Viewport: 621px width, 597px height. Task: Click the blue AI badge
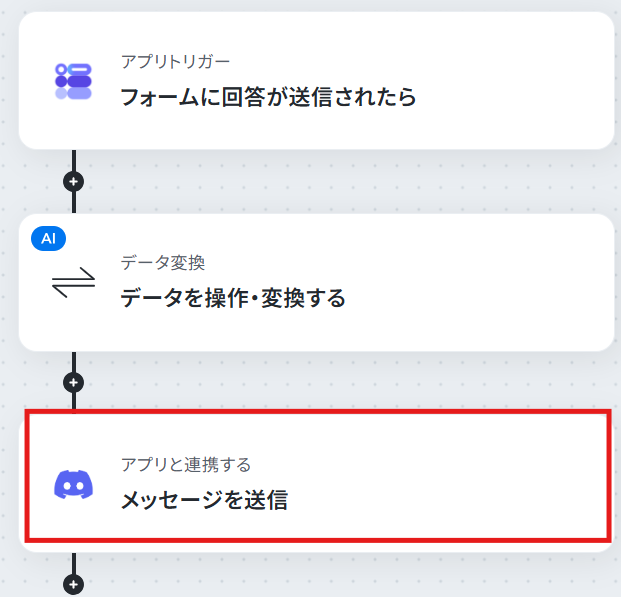(48, 238)
